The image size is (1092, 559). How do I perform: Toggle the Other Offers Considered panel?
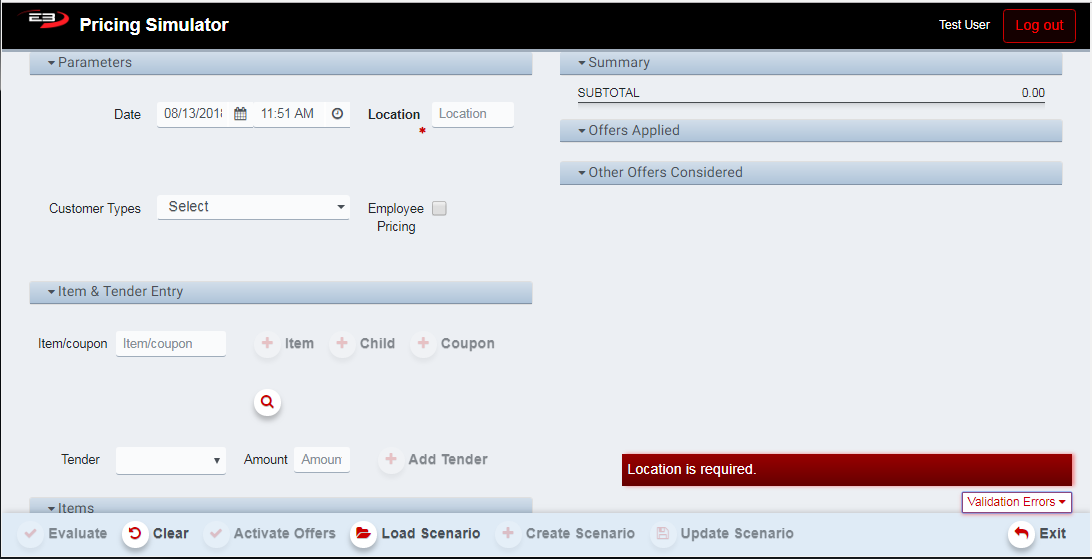click(660, 173)
